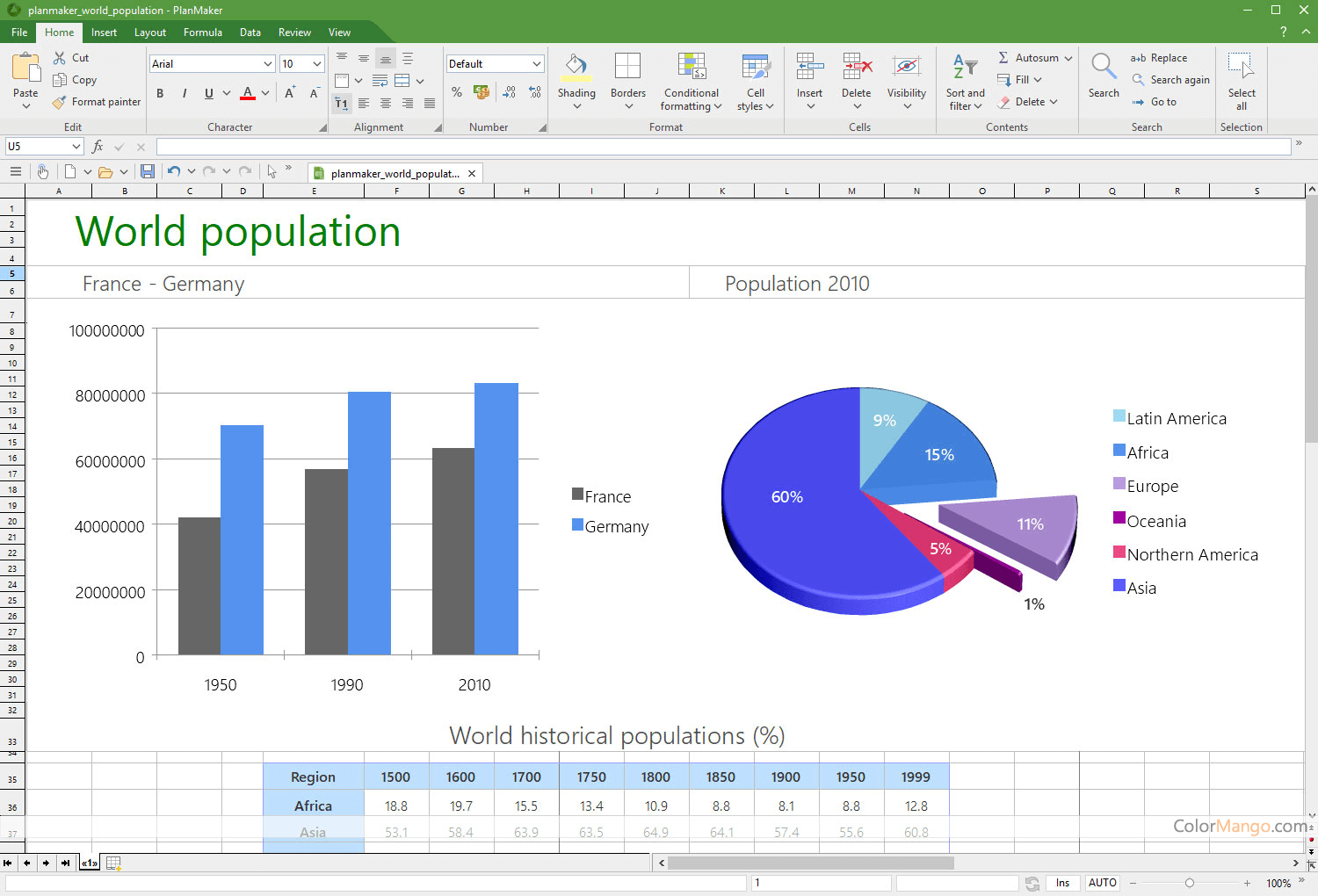This screenshot has width=1318, height=896.
Task: Open the Search magnifier tool
Action: point(1104,69)
